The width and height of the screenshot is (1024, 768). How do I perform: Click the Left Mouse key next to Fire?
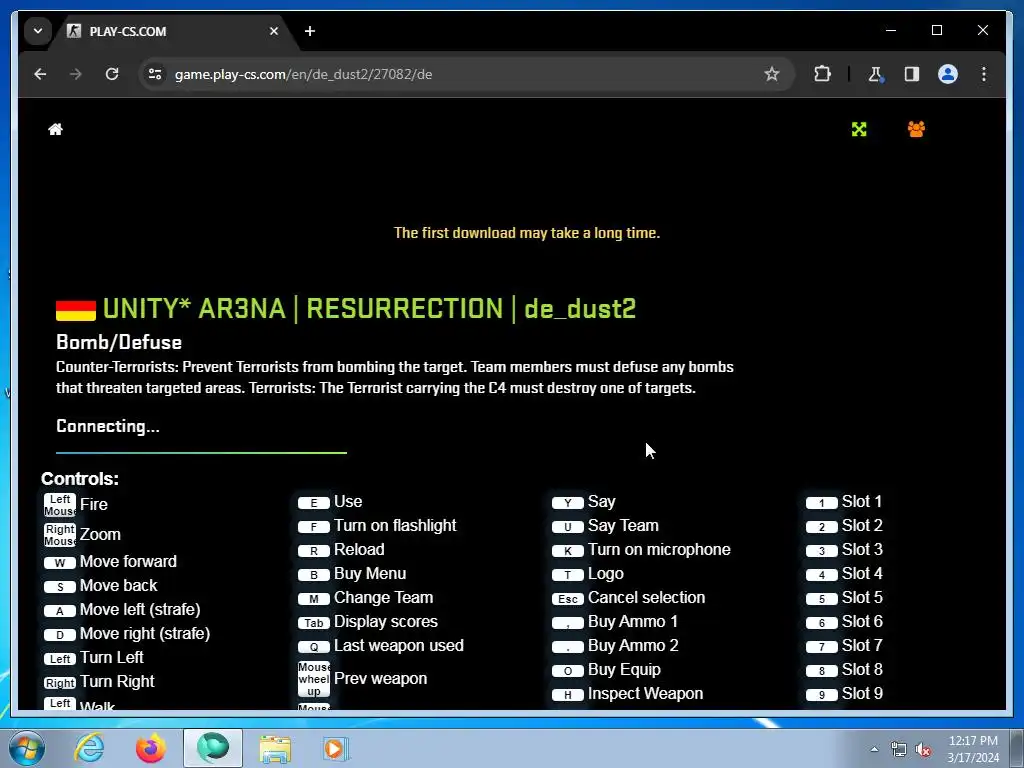click(x=59, y=505)
